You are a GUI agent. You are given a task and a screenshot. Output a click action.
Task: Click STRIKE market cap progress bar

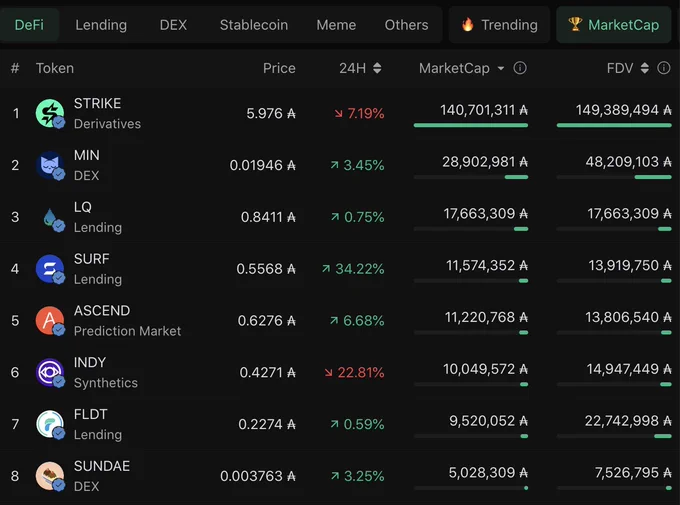[471, 125]
